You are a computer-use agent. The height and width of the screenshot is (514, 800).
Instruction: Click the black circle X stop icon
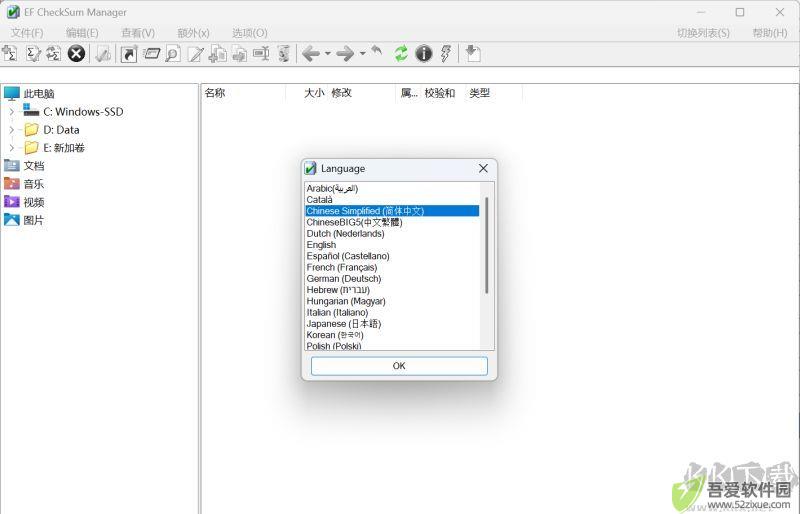pos(77,53)
